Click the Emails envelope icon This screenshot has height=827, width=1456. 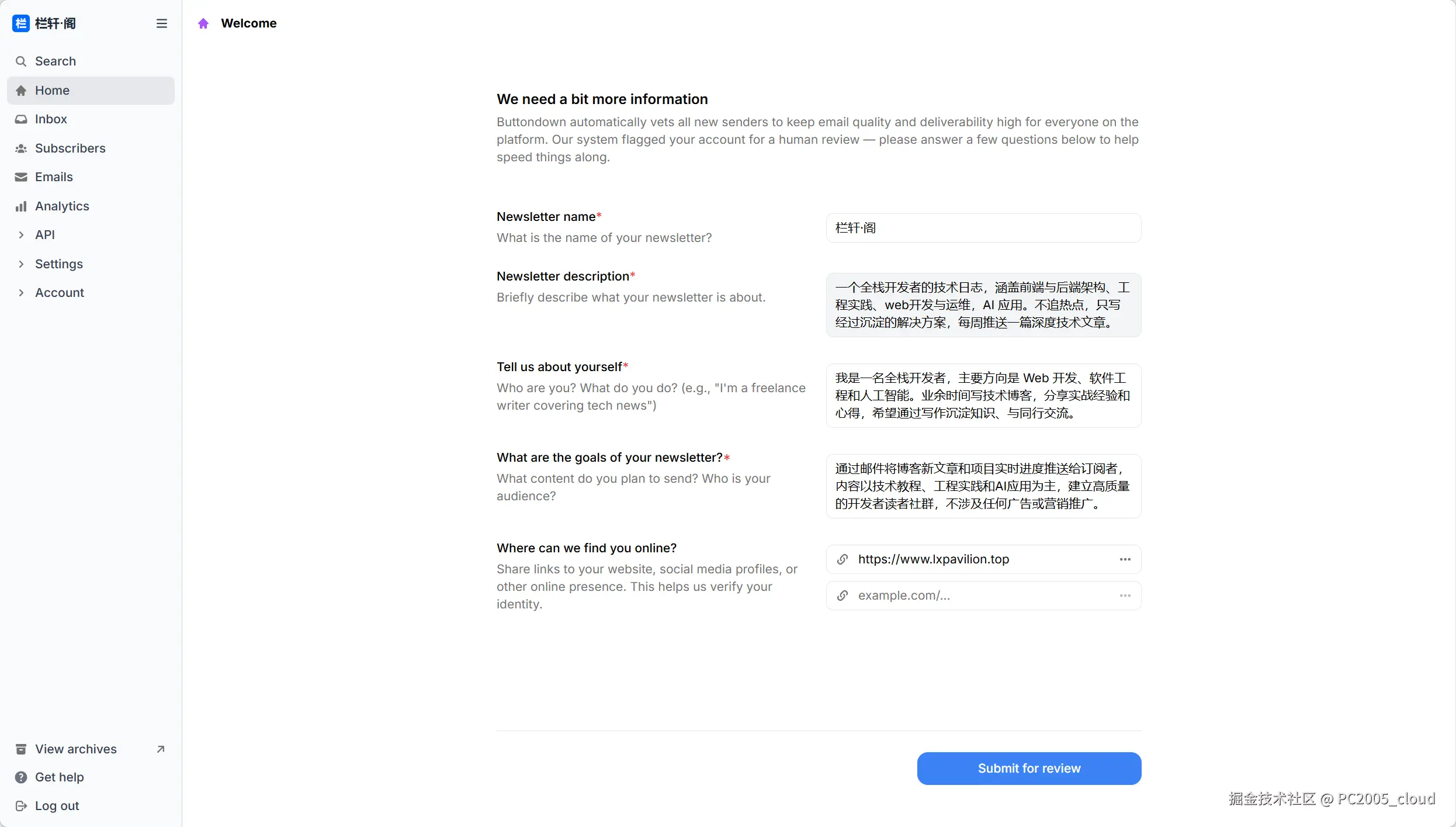21,177
